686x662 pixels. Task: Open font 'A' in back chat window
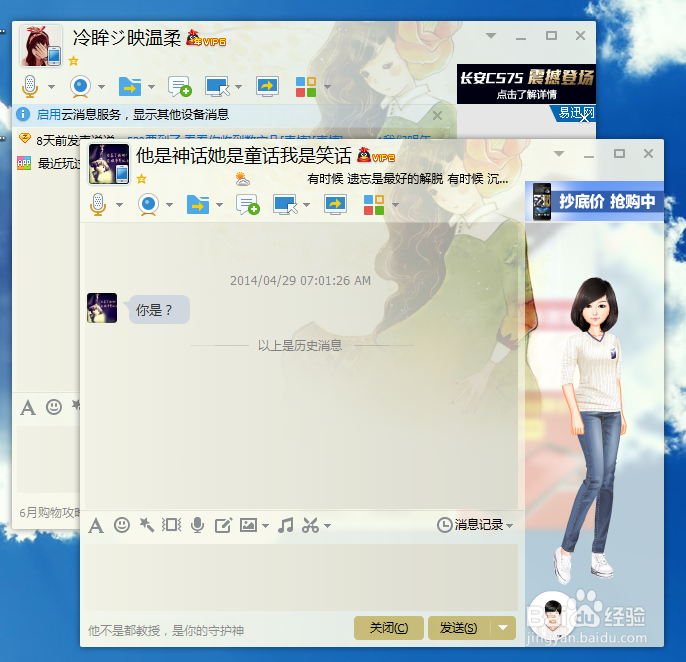28,407
